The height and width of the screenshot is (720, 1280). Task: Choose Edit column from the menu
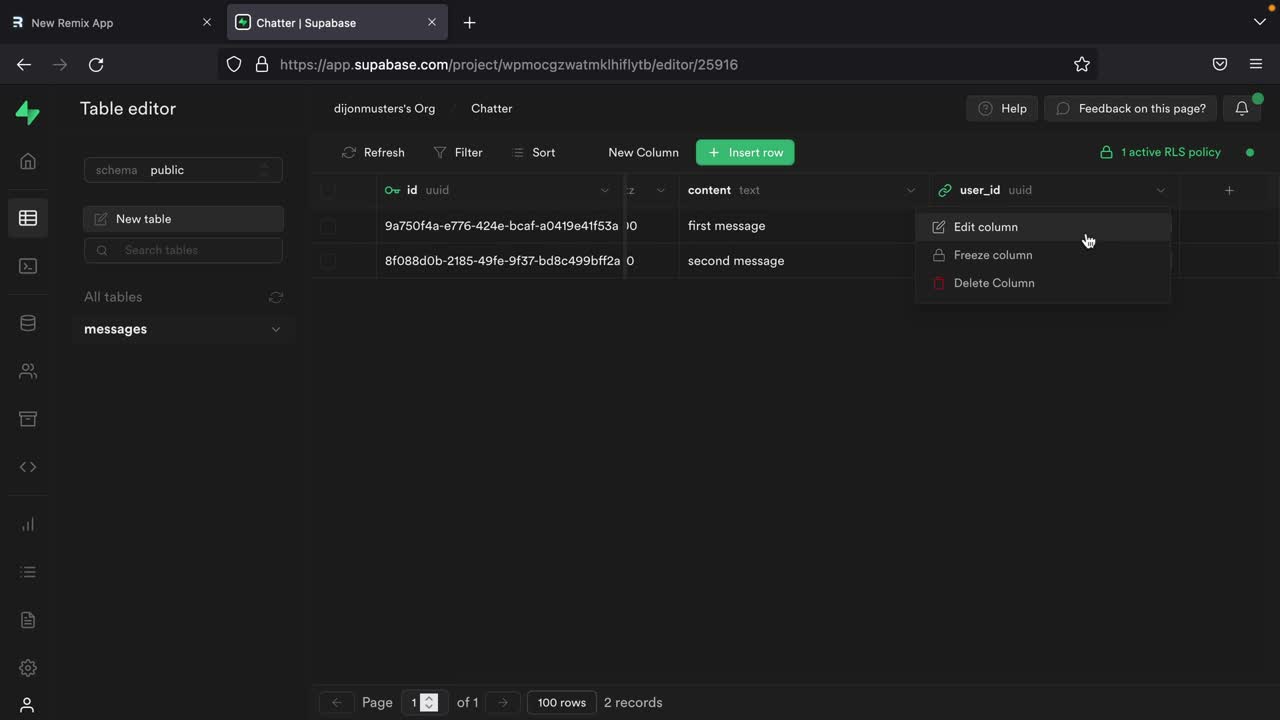pyautogui.click(x=985, y=227)
